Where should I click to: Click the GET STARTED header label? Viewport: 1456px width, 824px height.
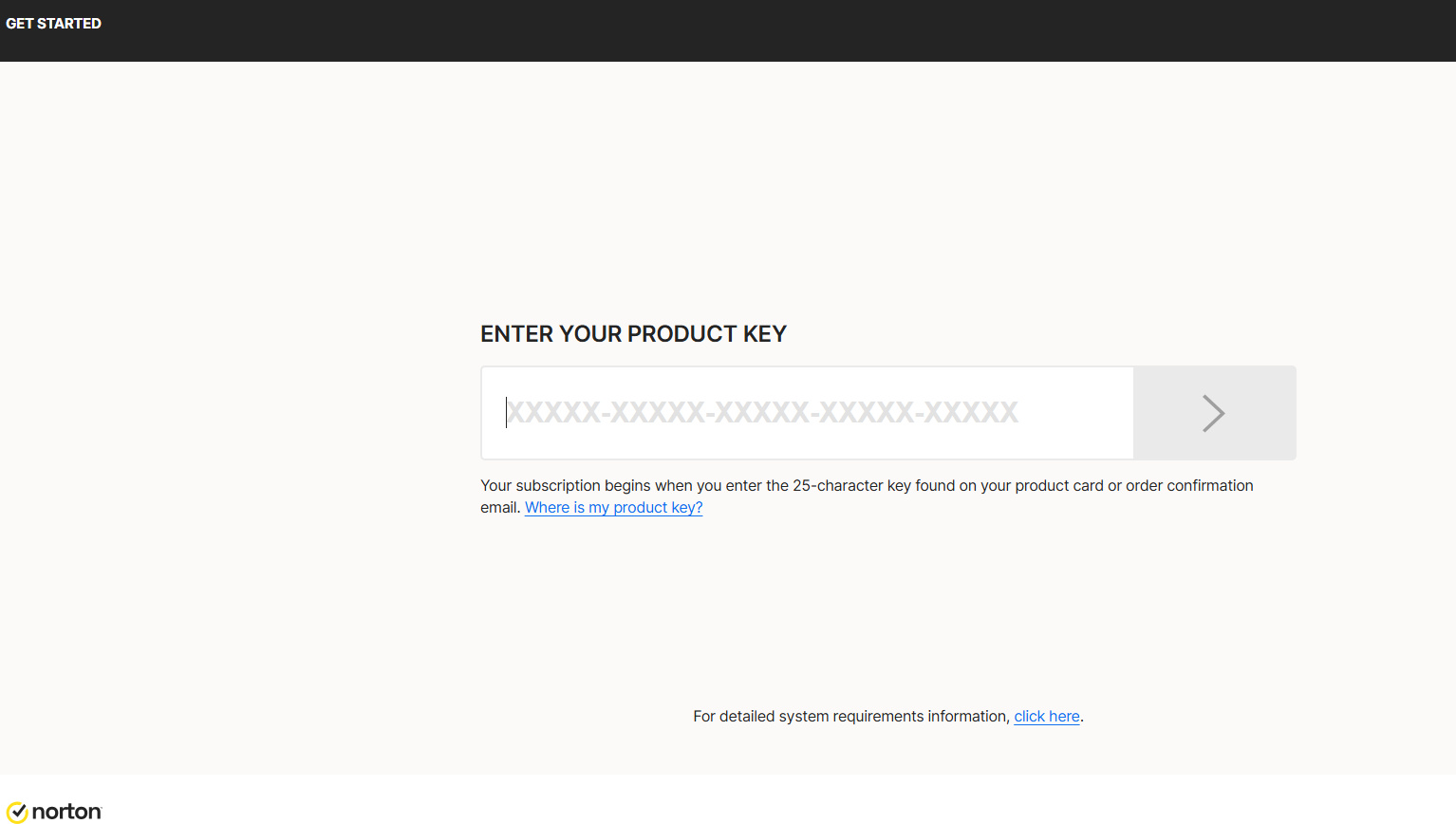point(53,24)
